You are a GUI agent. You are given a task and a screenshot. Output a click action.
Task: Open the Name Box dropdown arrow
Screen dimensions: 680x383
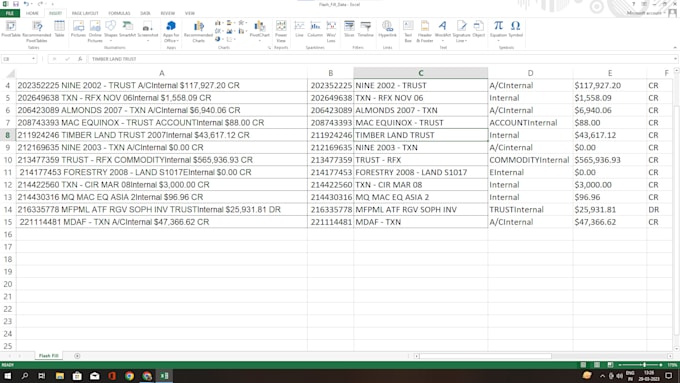pyautogui.click(x=33, y=59)
